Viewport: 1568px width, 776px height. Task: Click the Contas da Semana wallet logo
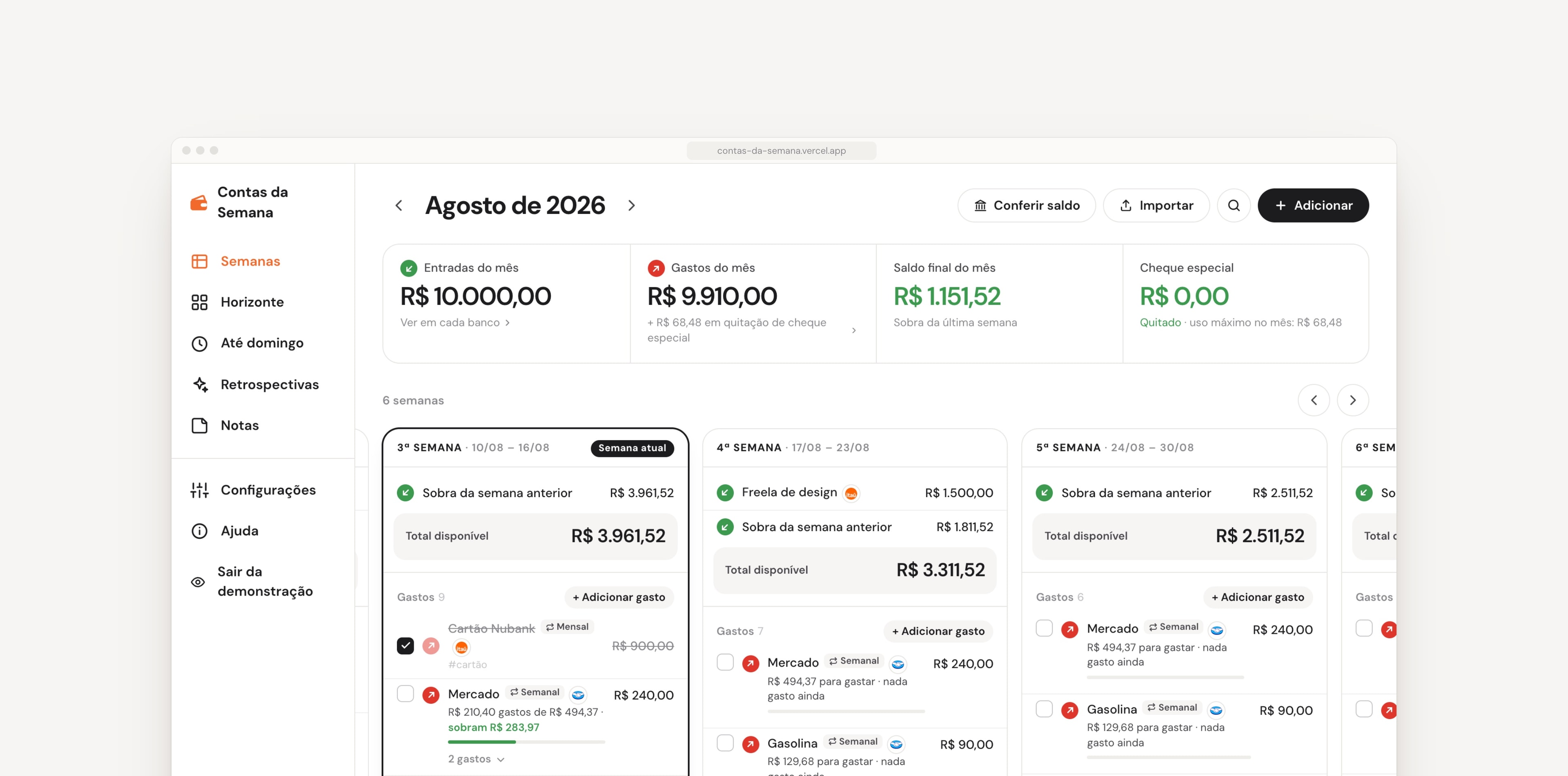199,202
